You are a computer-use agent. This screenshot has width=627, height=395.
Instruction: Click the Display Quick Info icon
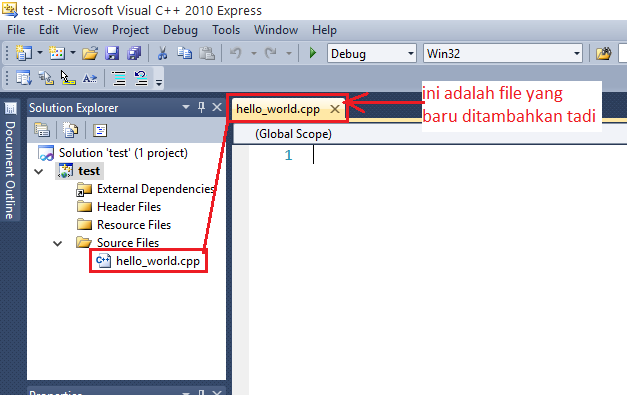click(x=68, y=78)
